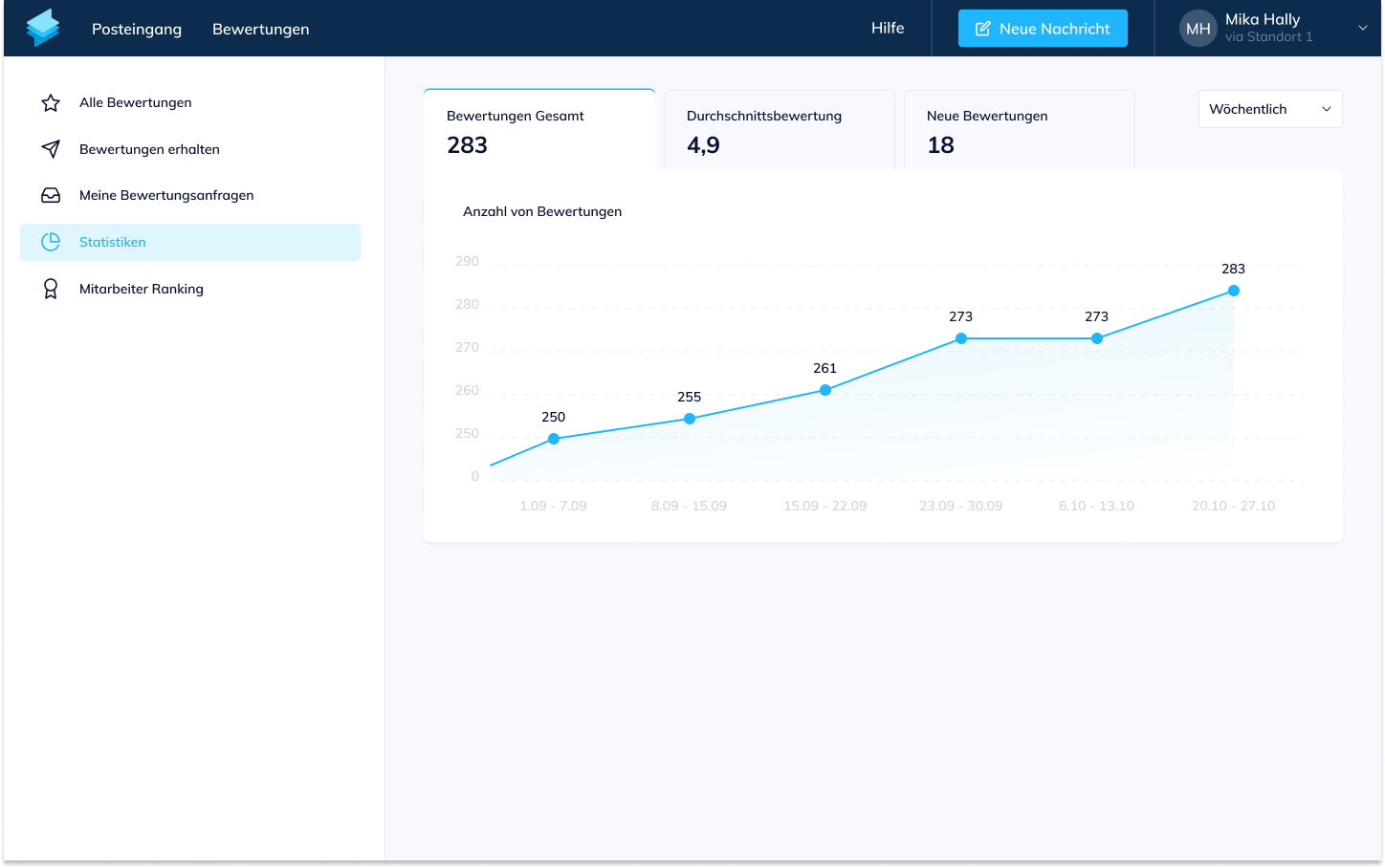The width and height of the screenshot is (1385, 868).
Task: Open the Wöchentlich period dropdown
Action: [x=1269, y=109]
